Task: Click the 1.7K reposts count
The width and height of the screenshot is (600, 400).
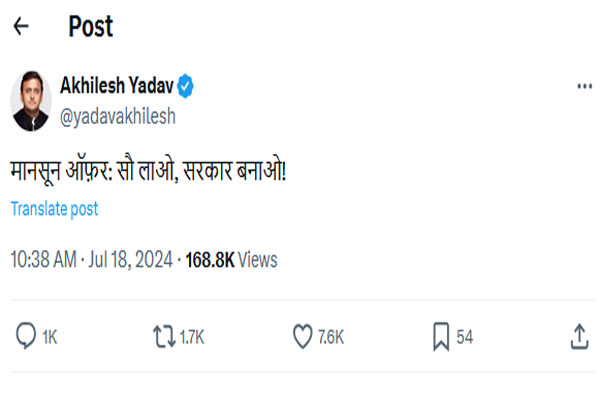Action: (192, 338)
